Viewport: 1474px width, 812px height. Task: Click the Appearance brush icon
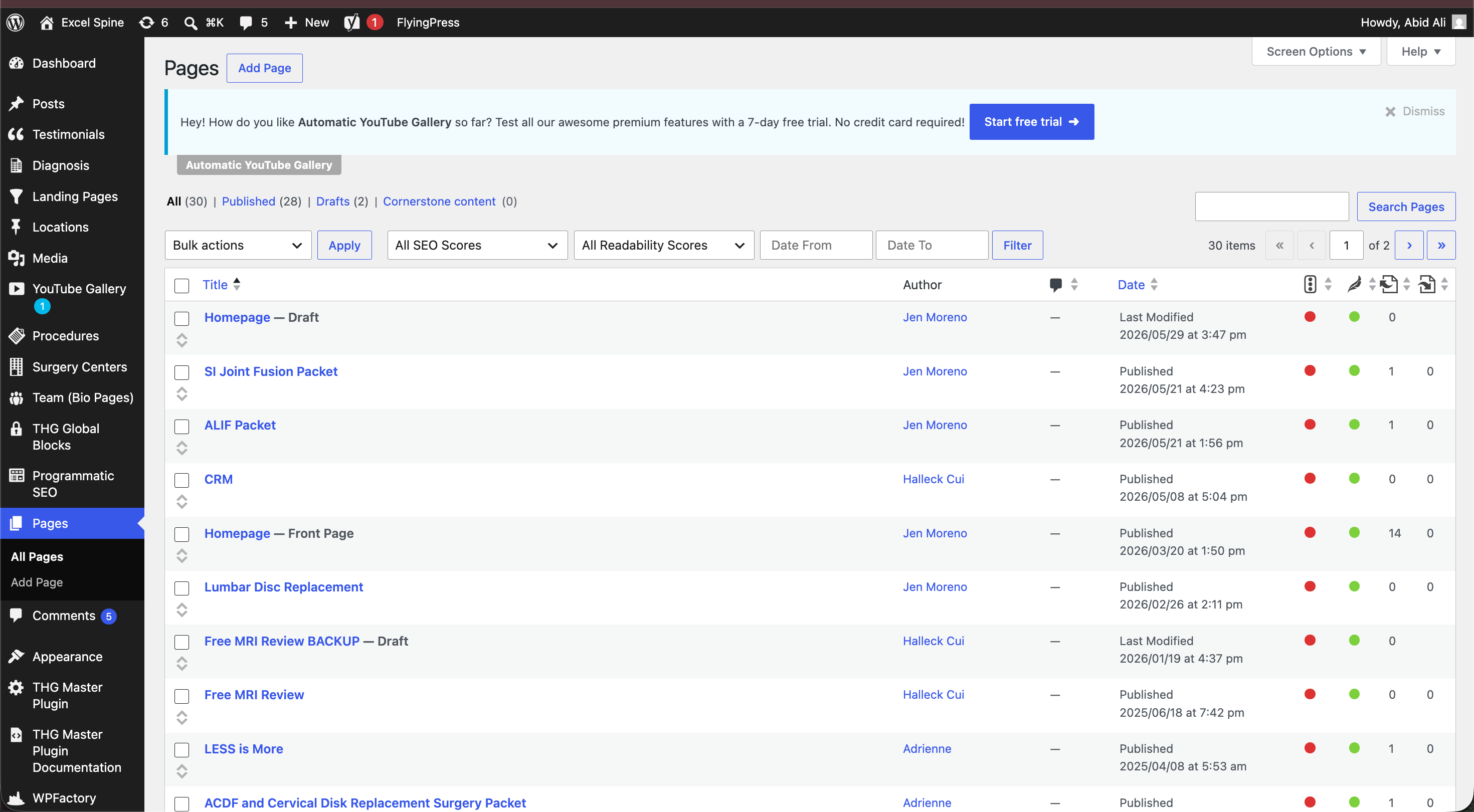click(x=17, y=656)
